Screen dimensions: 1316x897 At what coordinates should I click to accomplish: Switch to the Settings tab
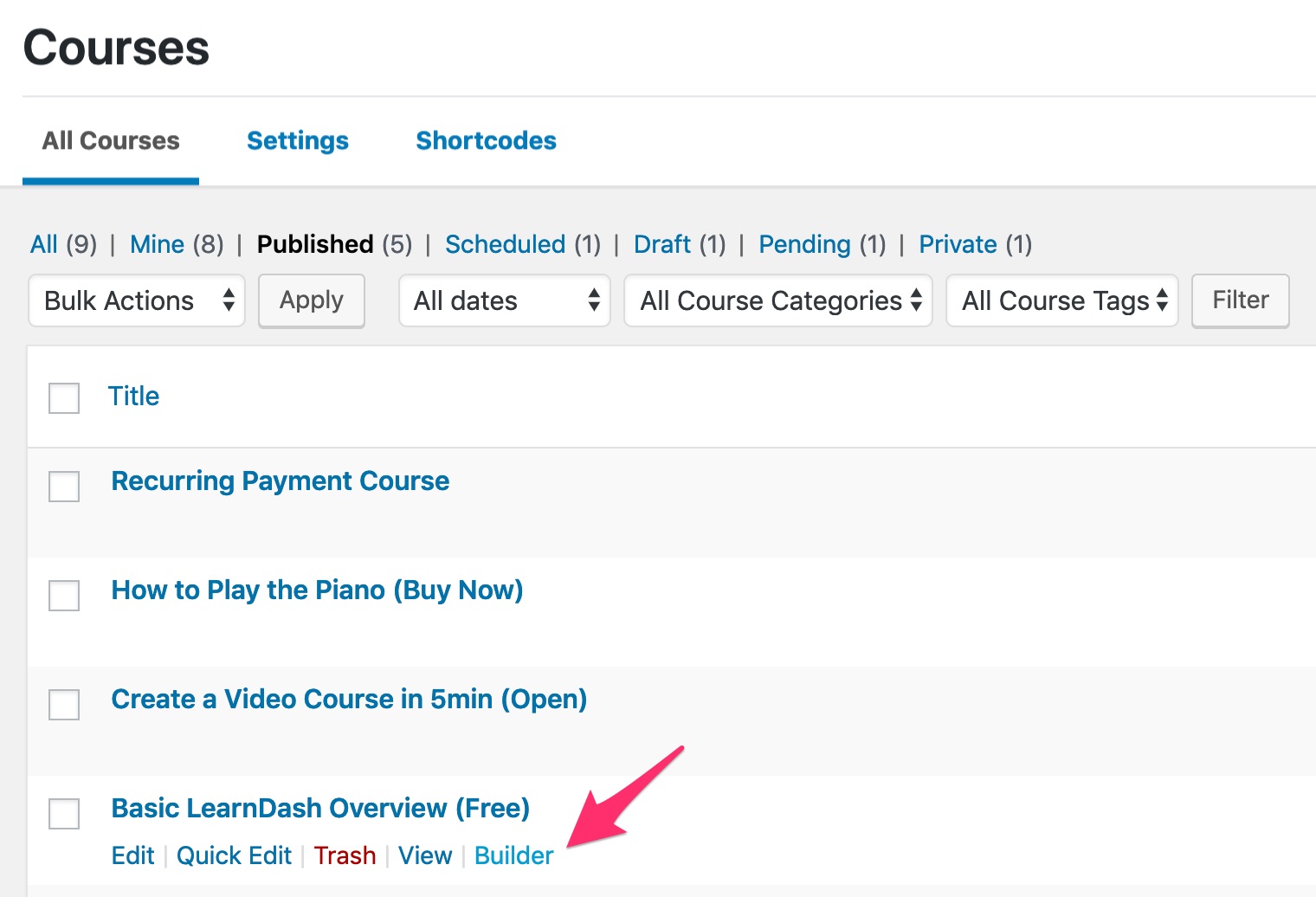[x=297, y=140]
